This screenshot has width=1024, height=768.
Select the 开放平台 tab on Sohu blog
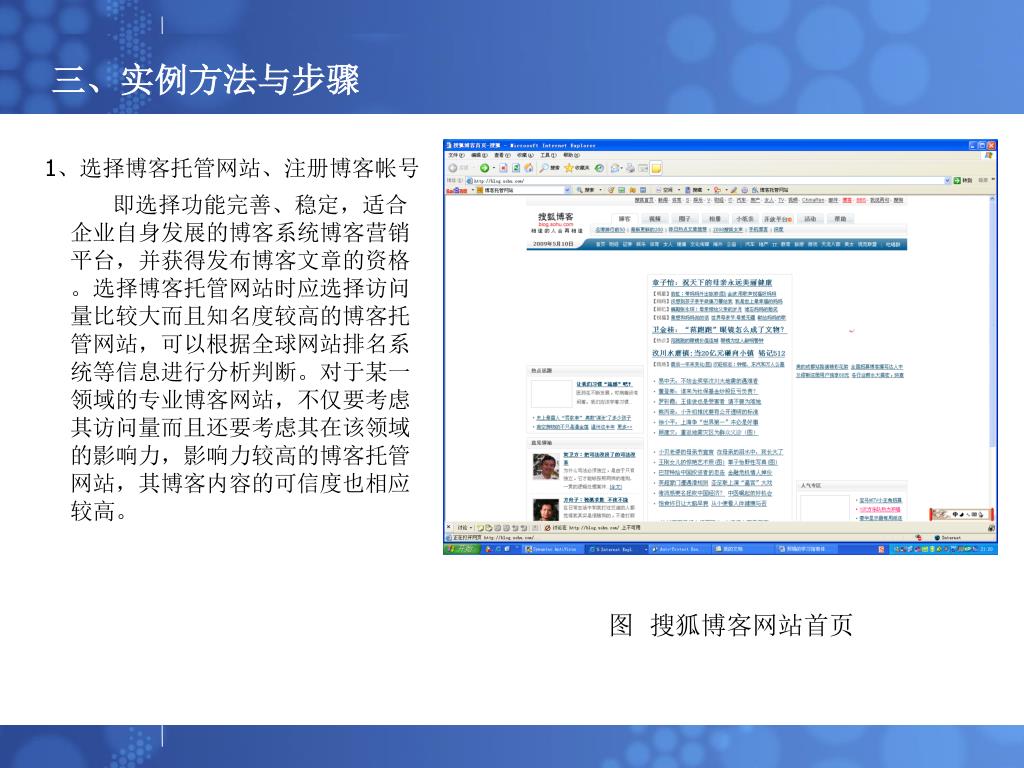[x=777, y=219]
